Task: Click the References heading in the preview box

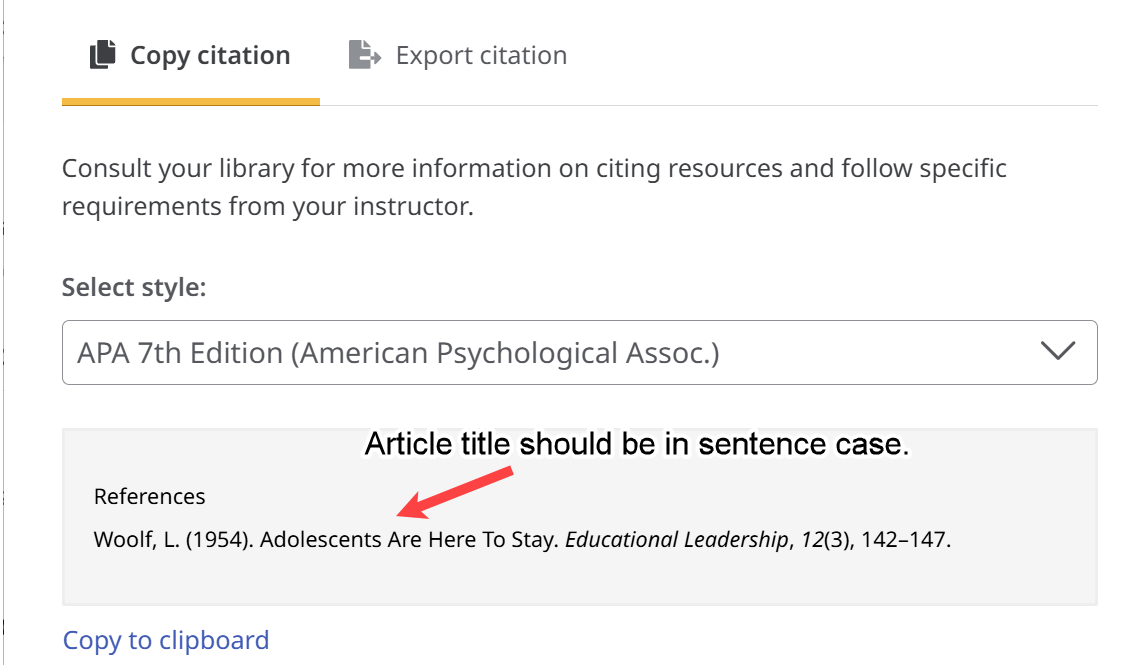Action: tap(150, 496)
